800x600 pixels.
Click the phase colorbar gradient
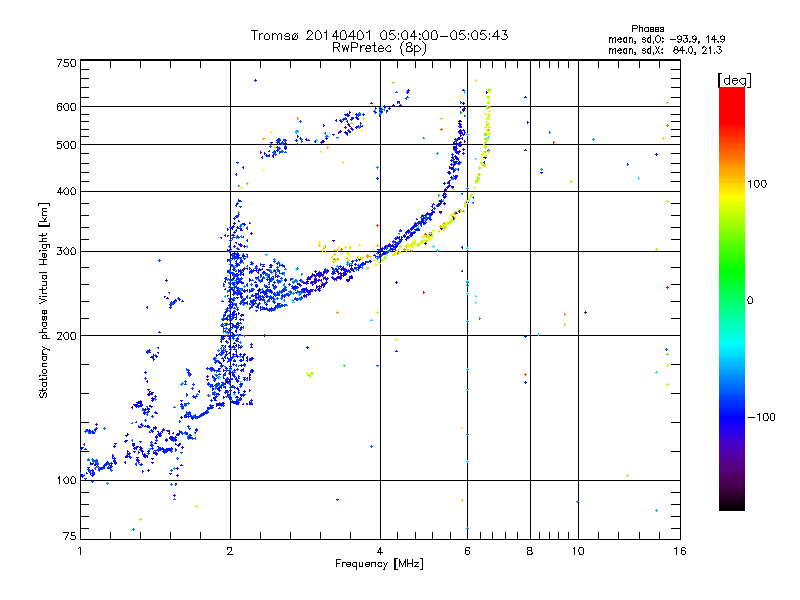[732, 298]
